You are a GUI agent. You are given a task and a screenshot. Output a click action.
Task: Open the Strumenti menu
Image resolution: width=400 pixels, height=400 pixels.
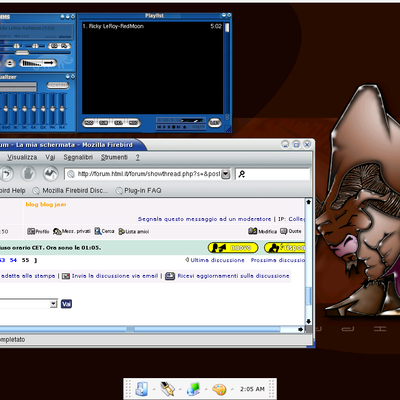(x=114, y=157)
